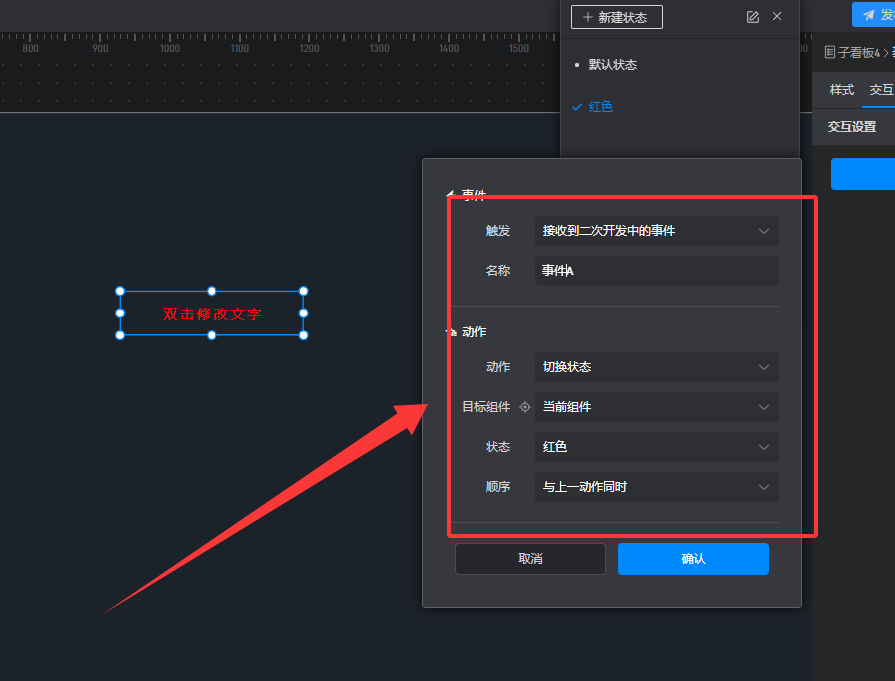Open the 状态 dropdown showing 红色
This screenshot has height=681, width=895.
point(656,447)
